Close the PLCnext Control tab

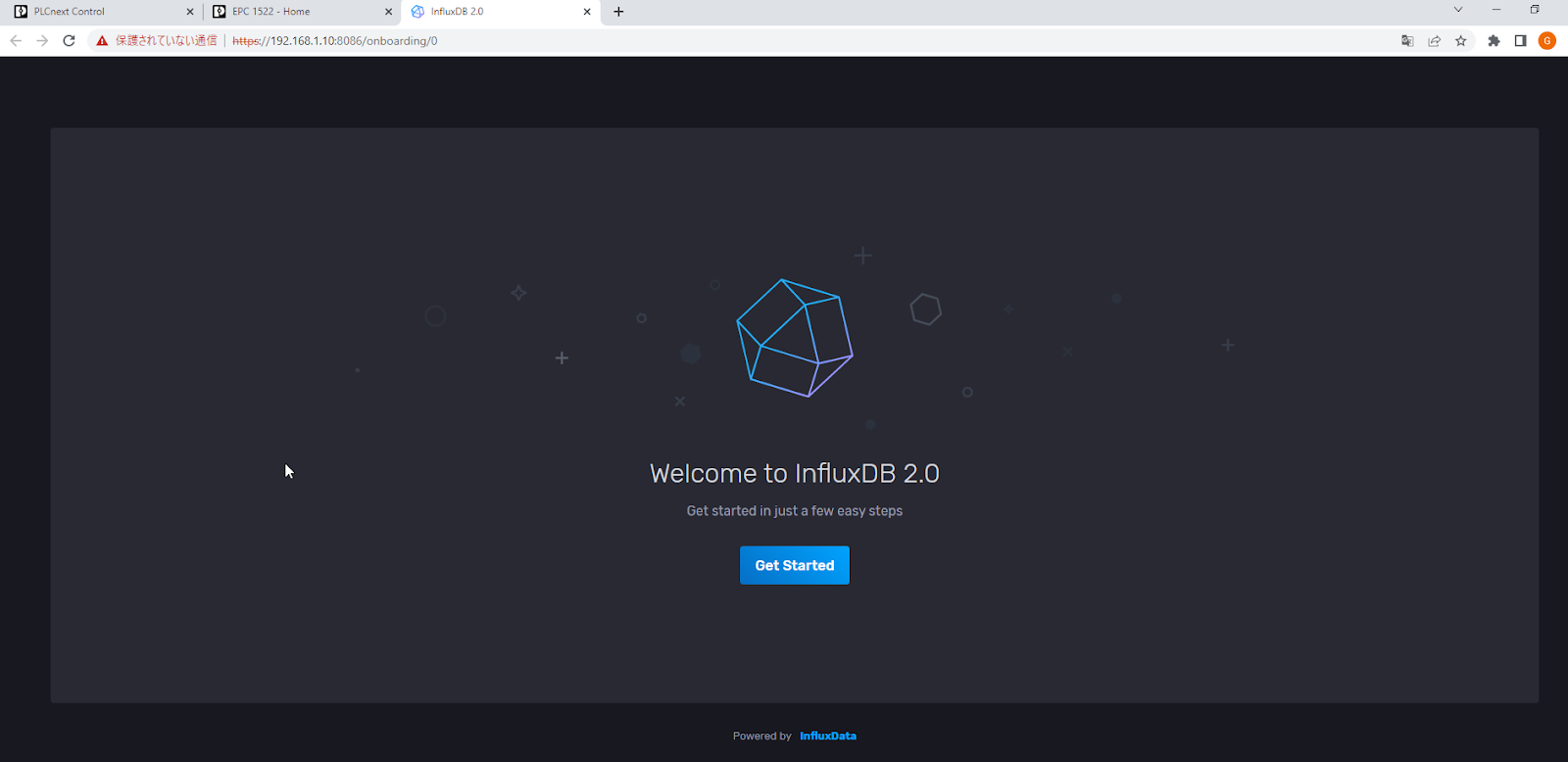click(190, 12)
